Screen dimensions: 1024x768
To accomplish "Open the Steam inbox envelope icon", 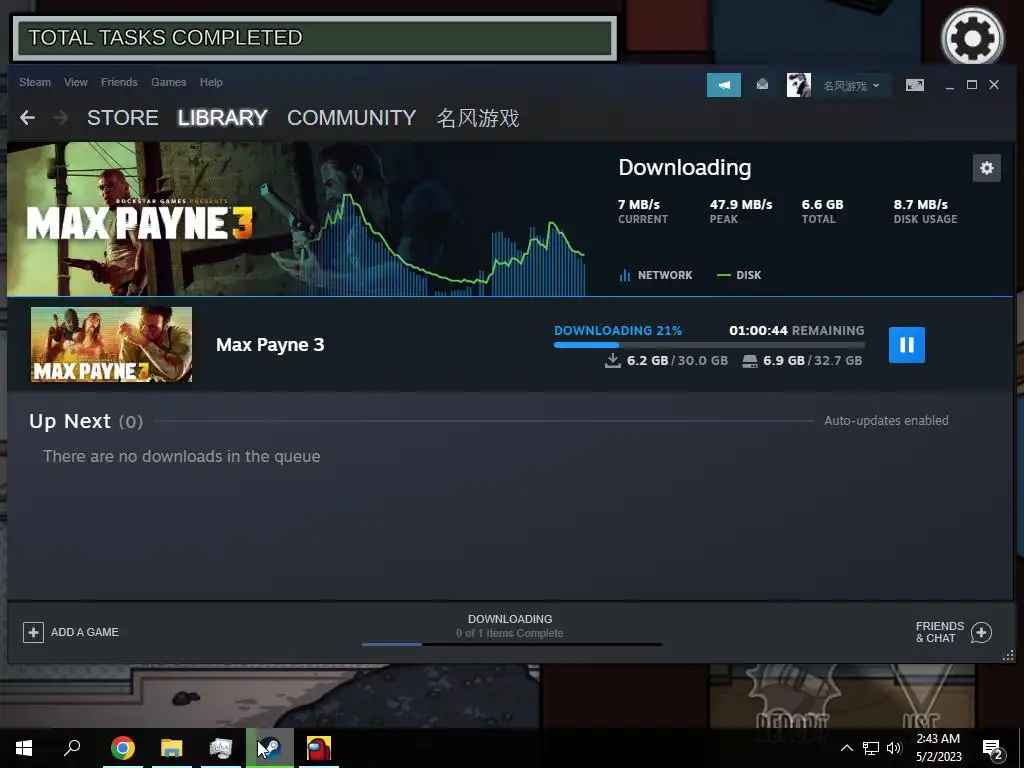I will [x=762, y=84].
